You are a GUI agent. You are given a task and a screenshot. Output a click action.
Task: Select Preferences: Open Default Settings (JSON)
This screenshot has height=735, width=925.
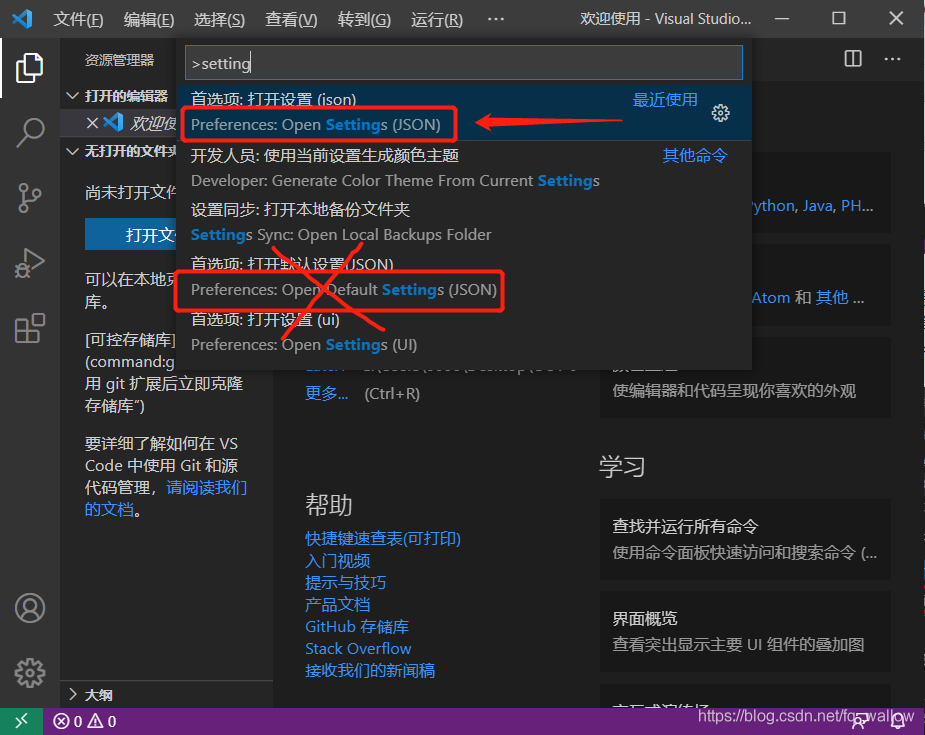(x=464, y=277)
